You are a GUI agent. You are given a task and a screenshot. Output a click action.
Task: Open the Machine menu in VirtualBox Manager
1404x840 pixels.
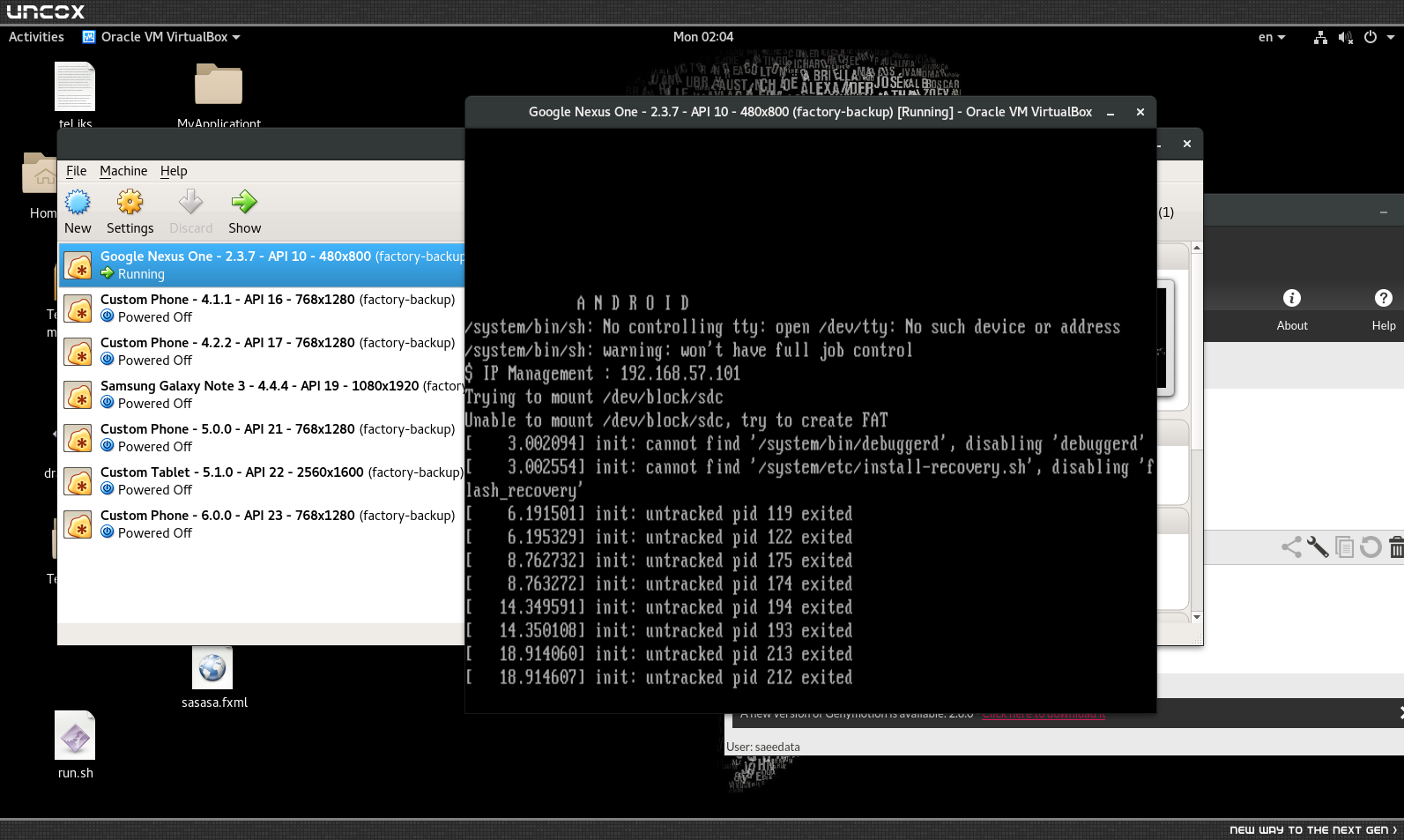click(x=123, y=171)
